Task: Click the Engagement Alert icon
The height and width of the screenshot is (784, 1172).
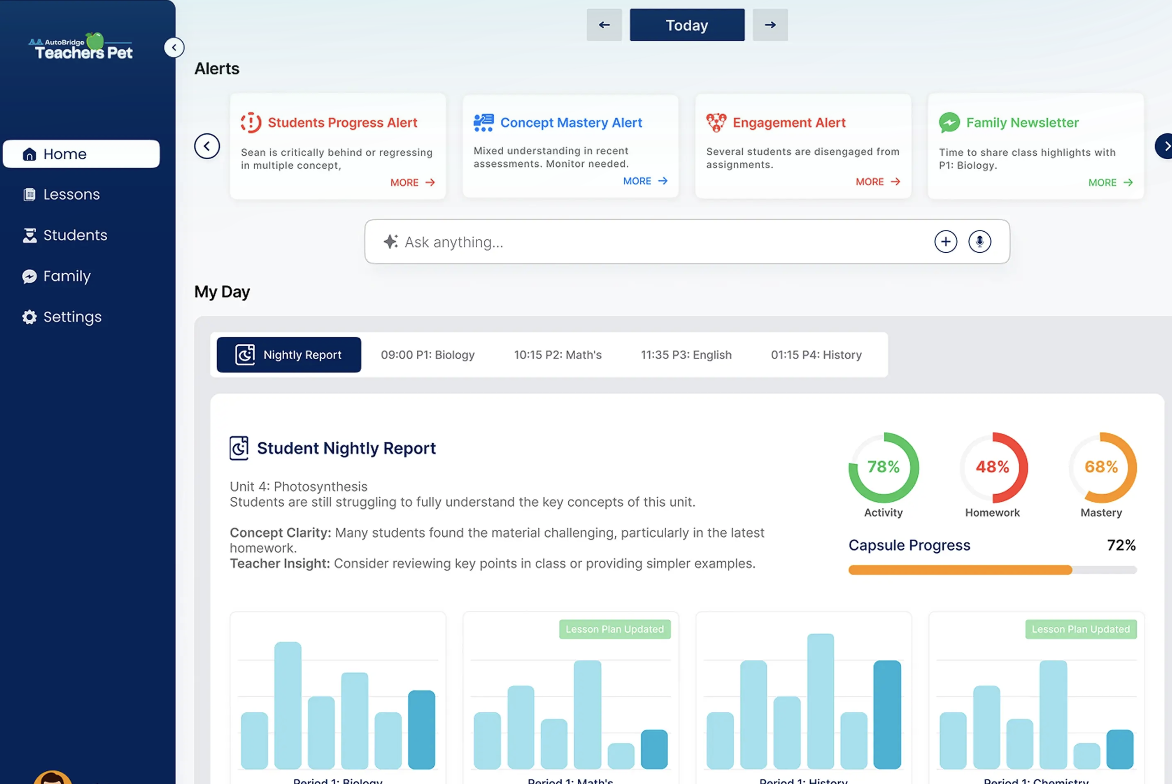Action: click(x=716, y=122)
